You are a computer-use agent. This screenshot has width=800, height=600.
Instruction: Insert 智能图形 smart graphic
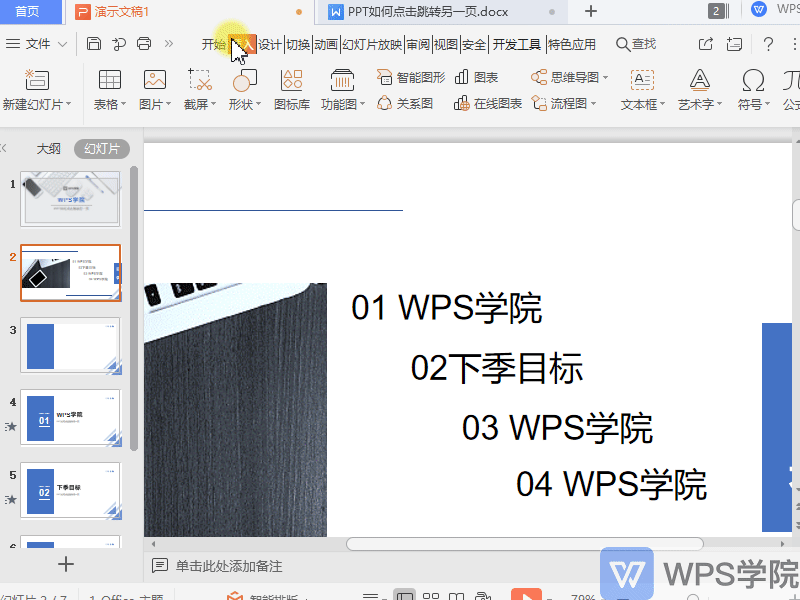pyautogui.click(x=411, y=78)
